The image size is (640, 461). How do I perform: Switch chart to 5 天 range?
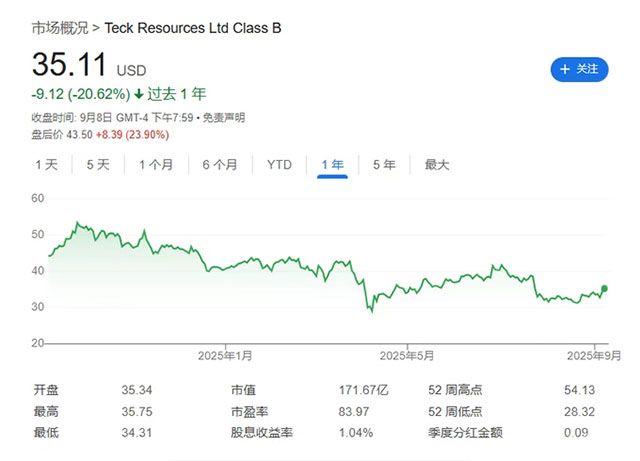98,165
